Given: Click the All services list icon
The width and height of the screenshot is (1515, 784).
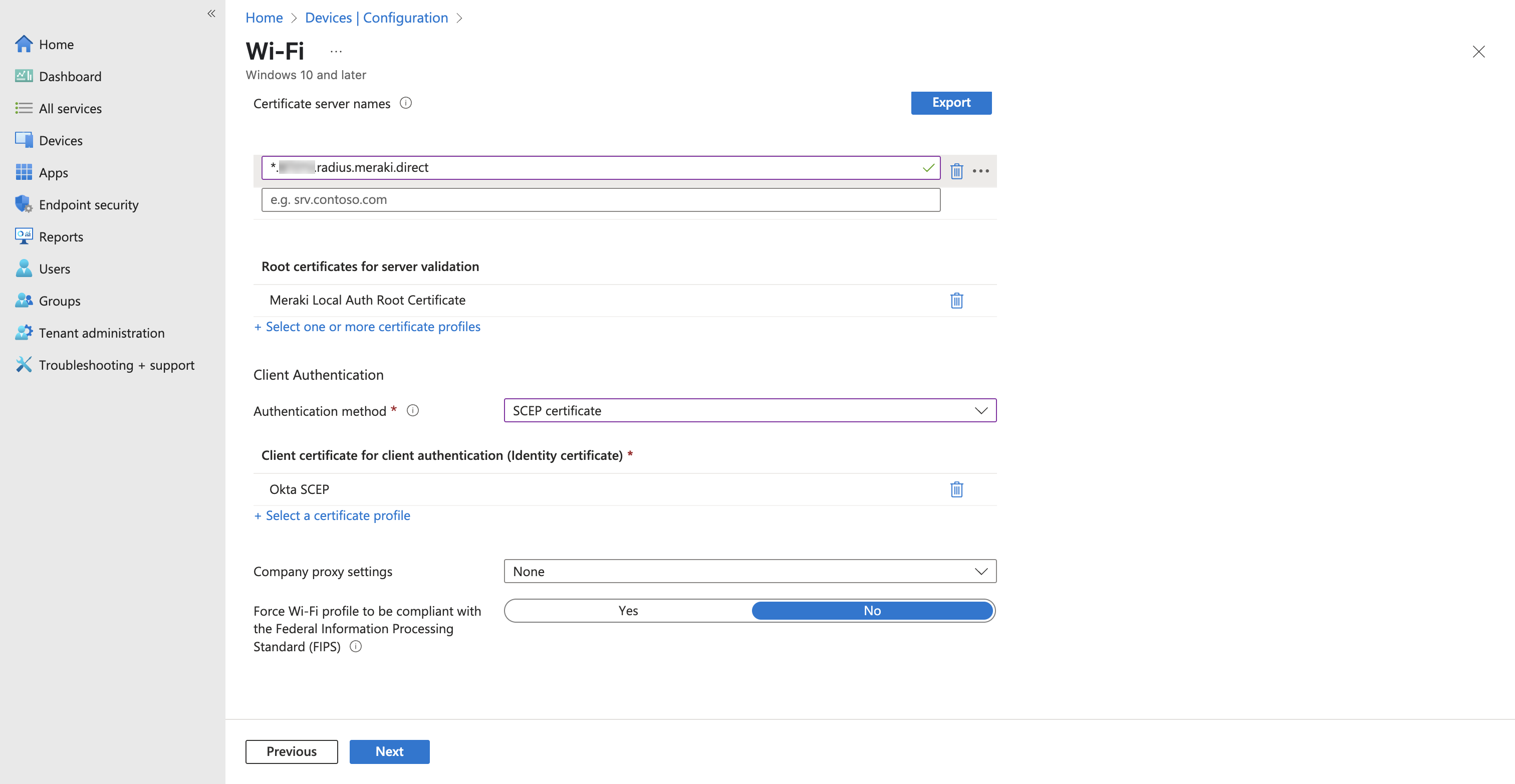Looking at the screenshot, I should coord(24,108).
